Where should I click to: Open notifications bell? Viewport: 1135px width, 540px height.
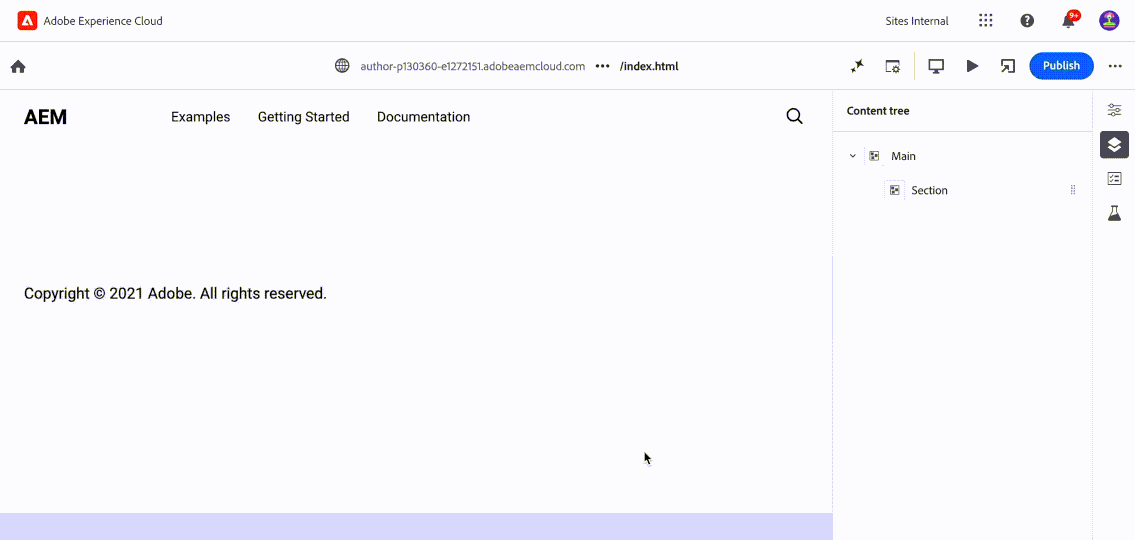click(1068, 21)
